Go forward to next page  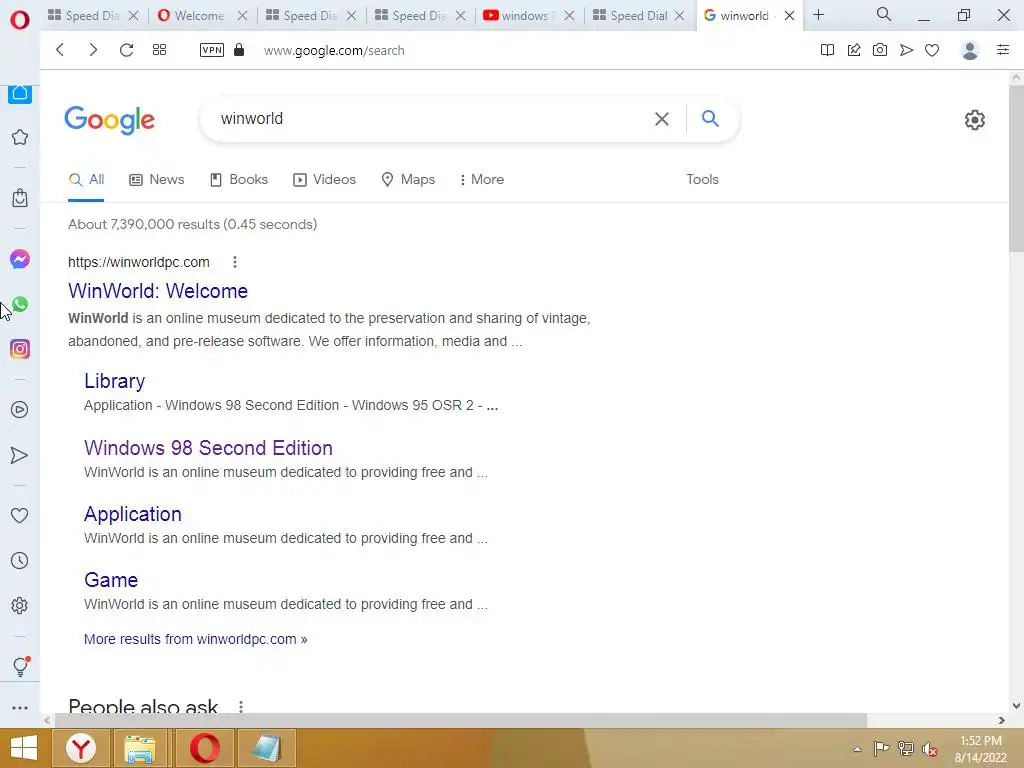[93, 50]
